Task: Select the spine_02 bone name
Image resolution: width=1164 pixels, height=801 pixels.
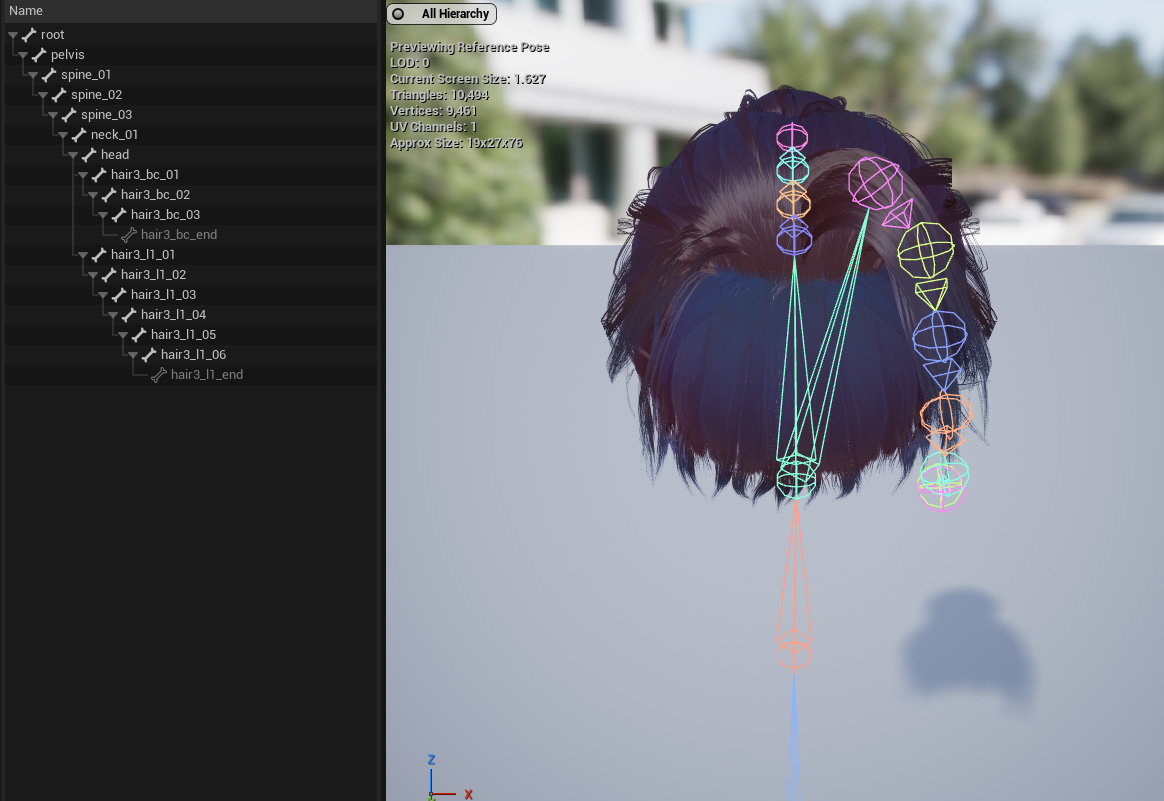Action: 97,95
